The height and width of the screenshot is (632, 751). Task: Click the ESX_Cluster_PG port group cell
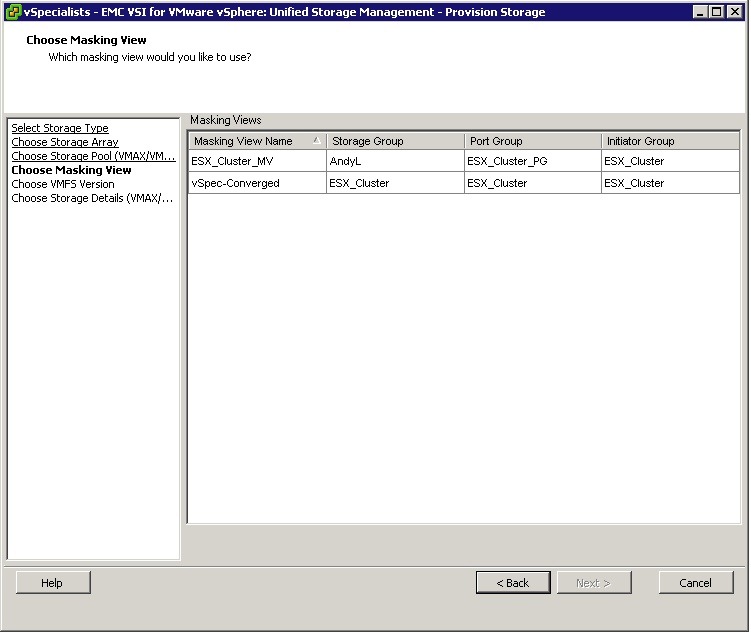pos(507,161)
